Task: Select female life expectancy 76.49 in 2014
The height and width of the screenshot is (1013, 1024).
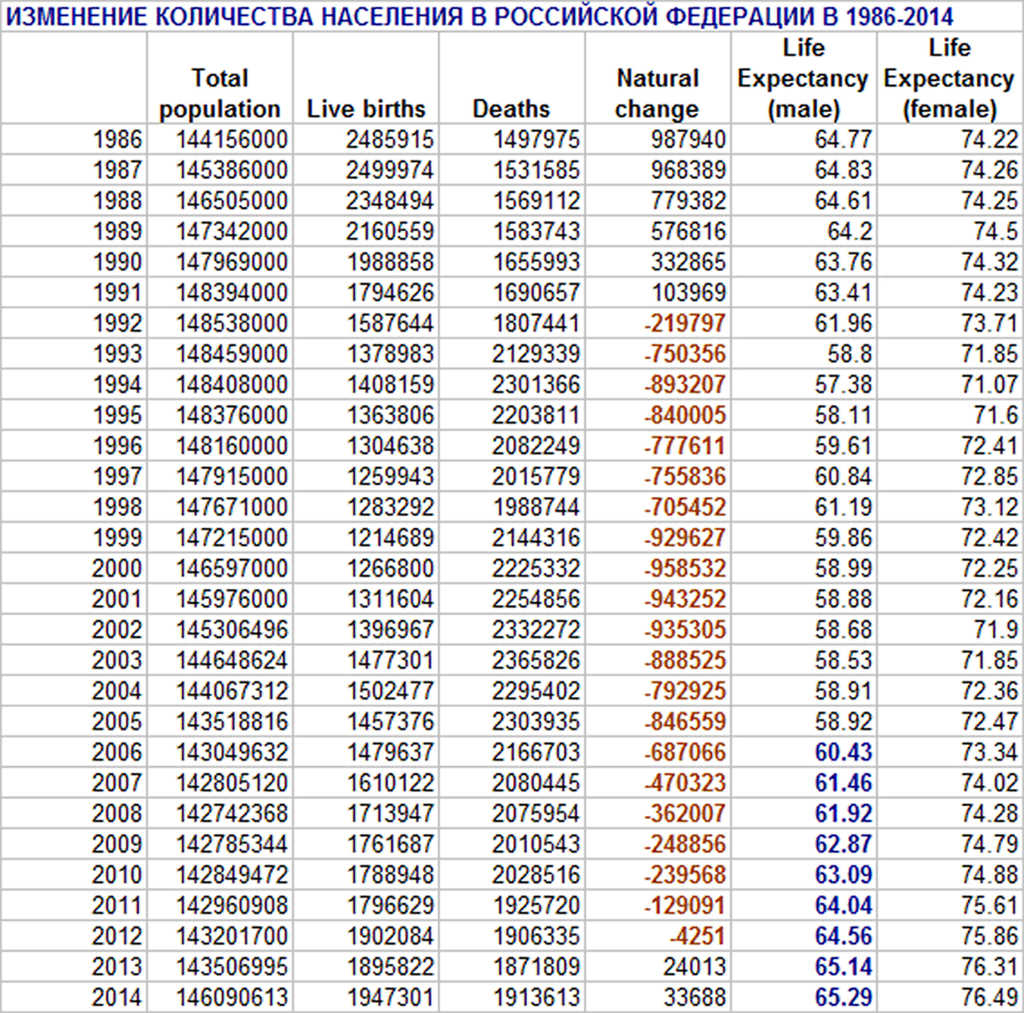Action: [989, 997]
